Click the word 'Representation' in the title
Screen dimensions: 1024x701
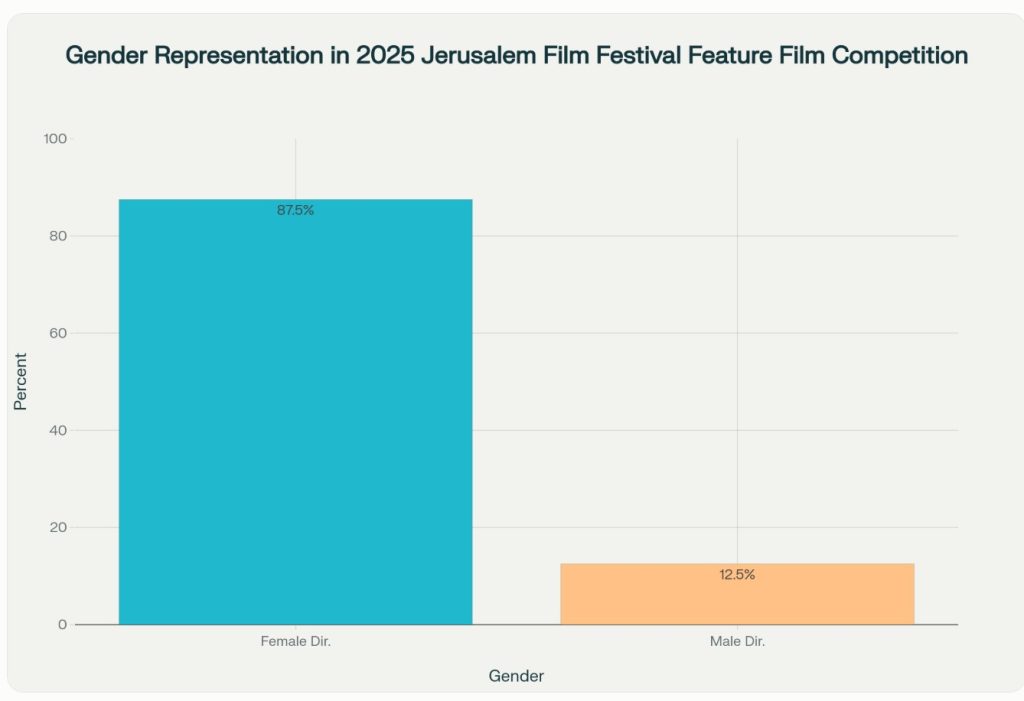[x=236, y=56]
